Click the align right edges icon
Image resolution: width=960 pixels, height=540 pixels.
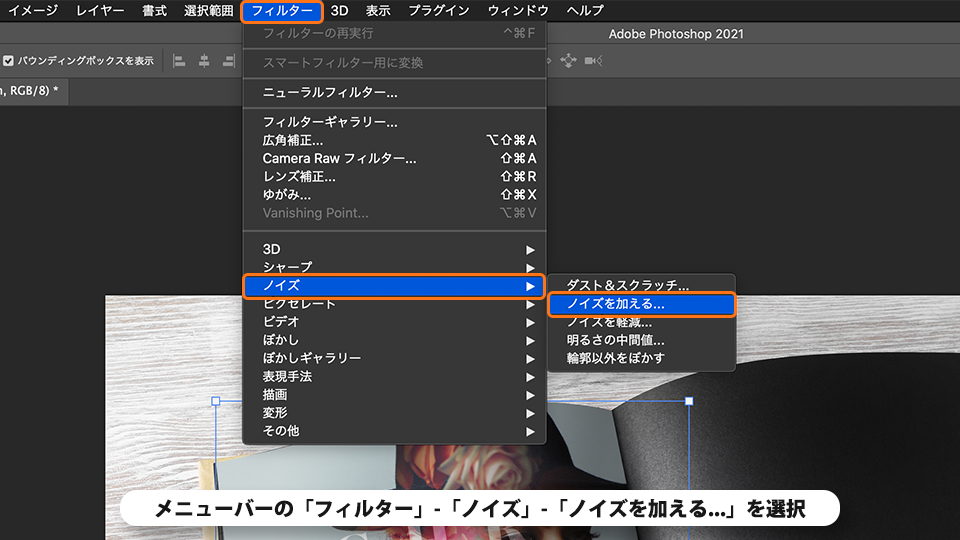coord(228,61)
